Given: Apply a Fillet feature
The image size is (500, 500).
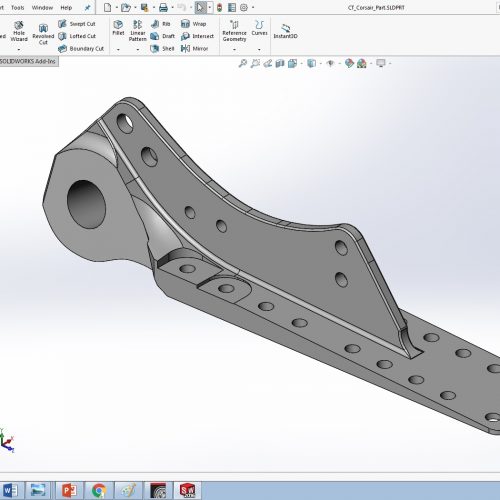Looking at the screenshot, I should pos(118,28).
